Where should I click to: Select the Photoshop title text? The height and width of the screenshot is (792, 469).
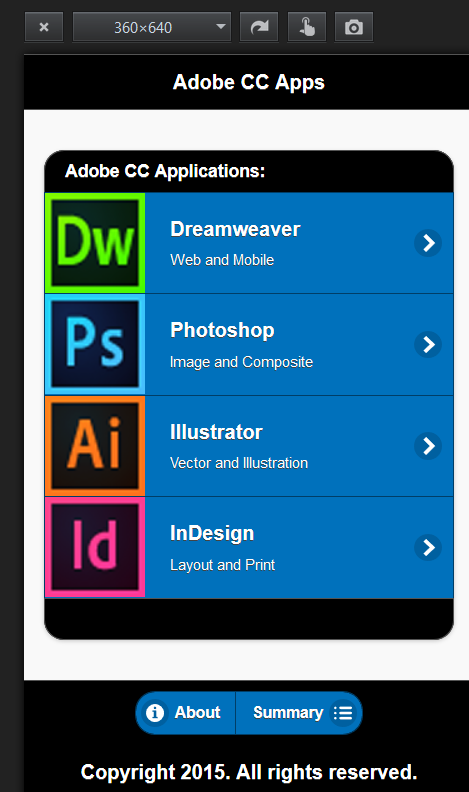[x=222, y=330]
